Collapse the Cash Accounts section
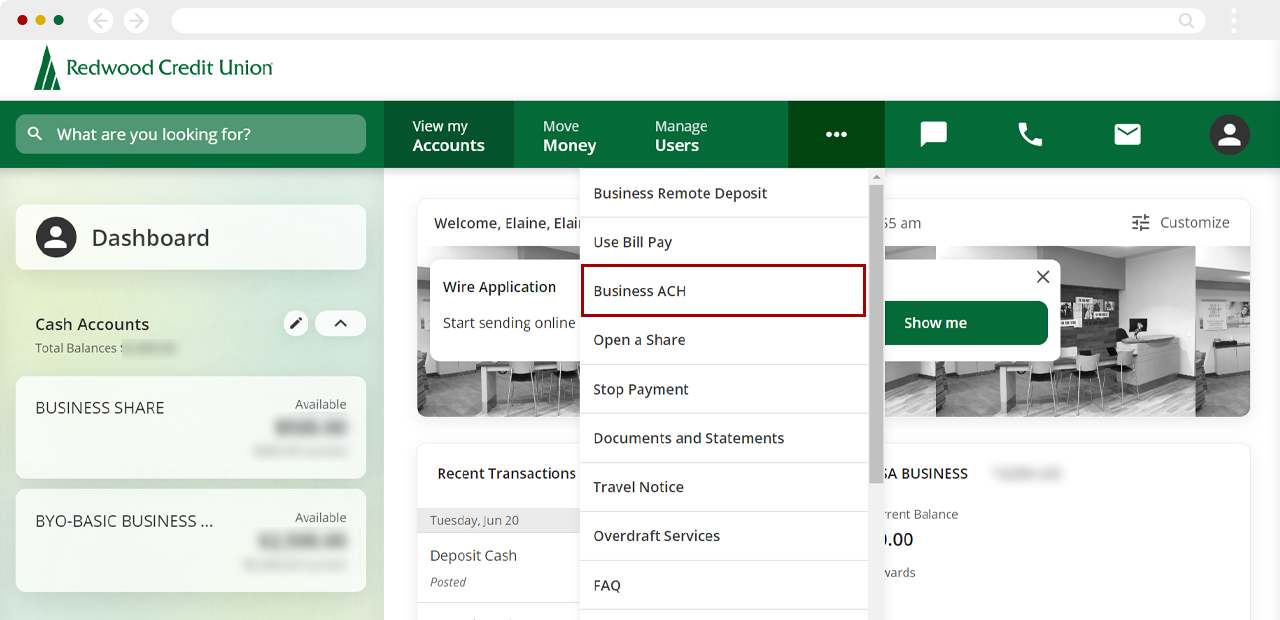1280x620 pixels. point(340,323)
